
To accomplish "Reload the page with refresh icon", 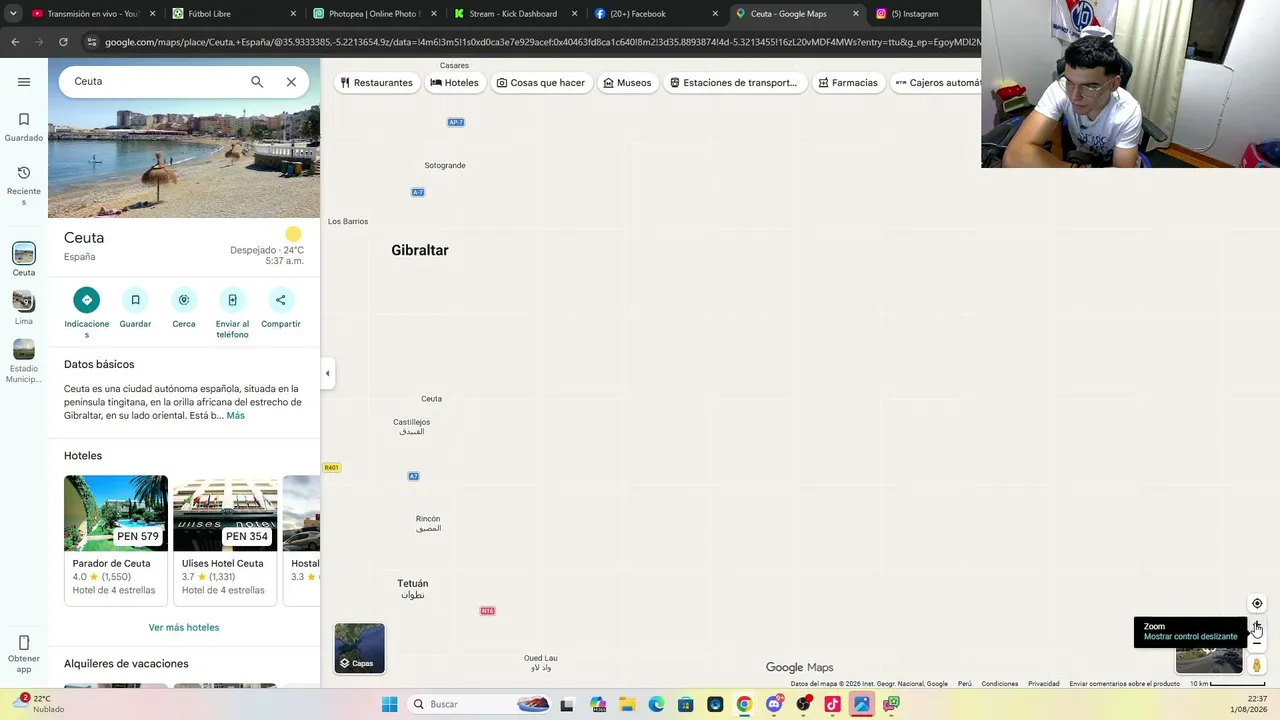I will [63, 42].
